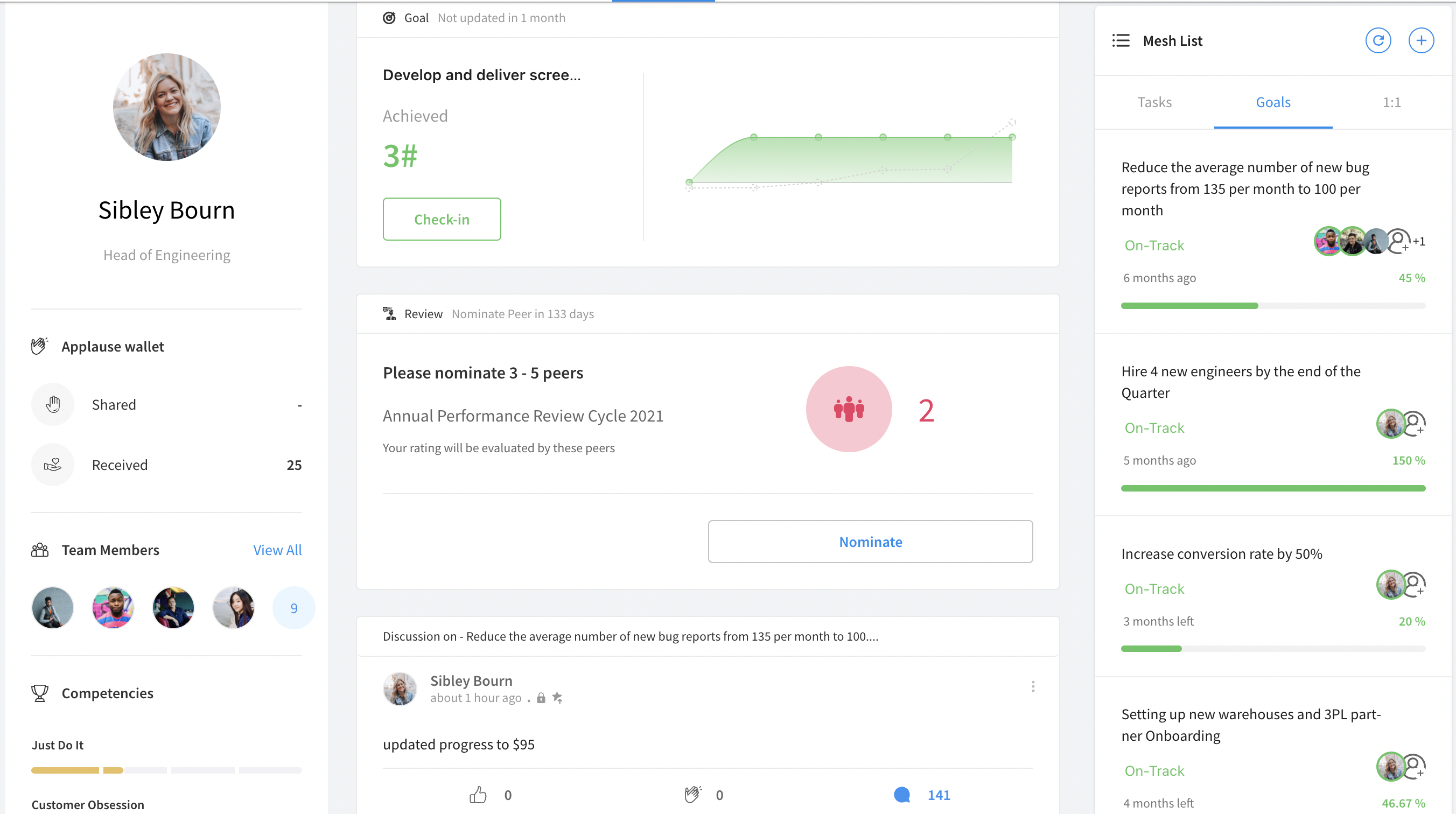
Task: Click the blue comment bubble icon
Action: tap(901, 795)
